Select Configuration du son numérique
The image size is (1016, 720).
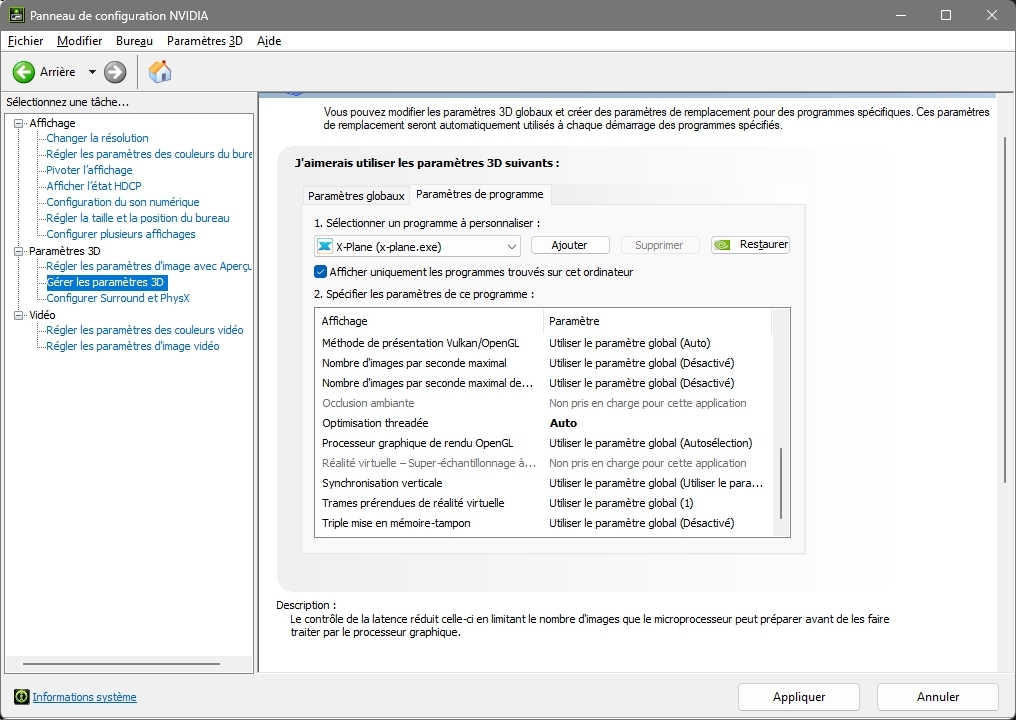coord(123,202)
